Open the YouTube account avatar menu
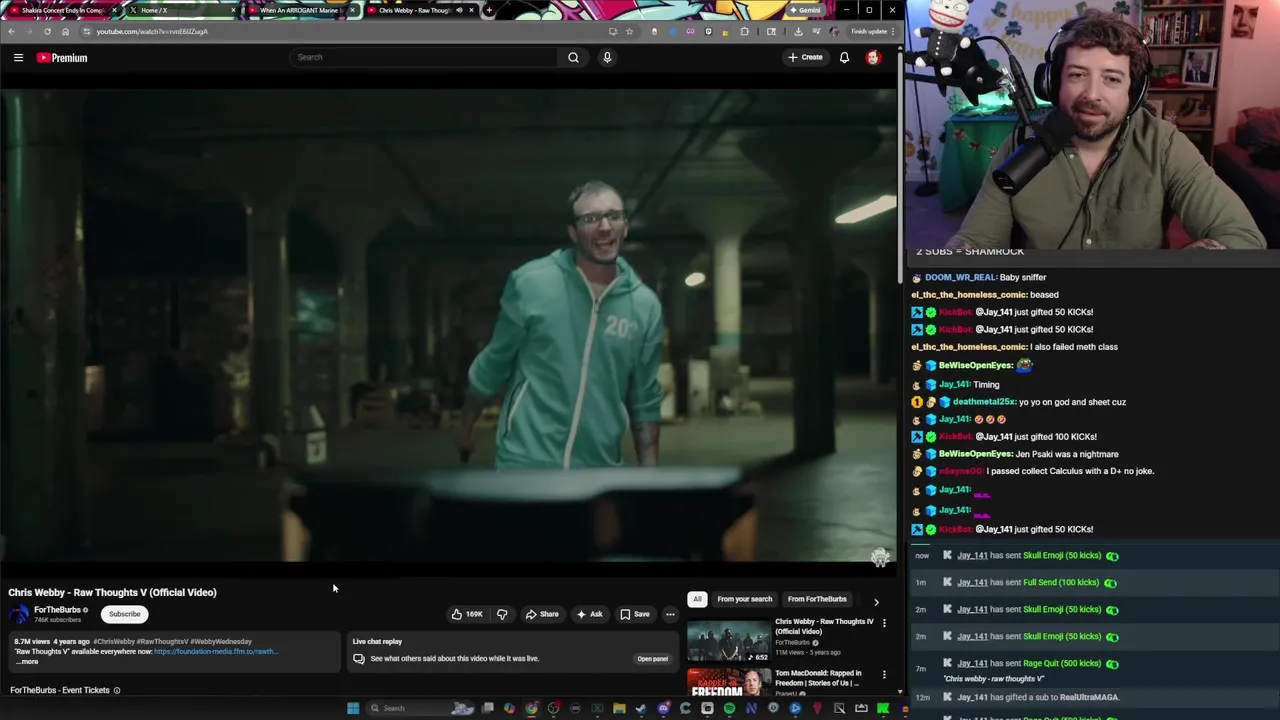The width and height of the screenshot is (1280, 720). click(x=873, y=58)
